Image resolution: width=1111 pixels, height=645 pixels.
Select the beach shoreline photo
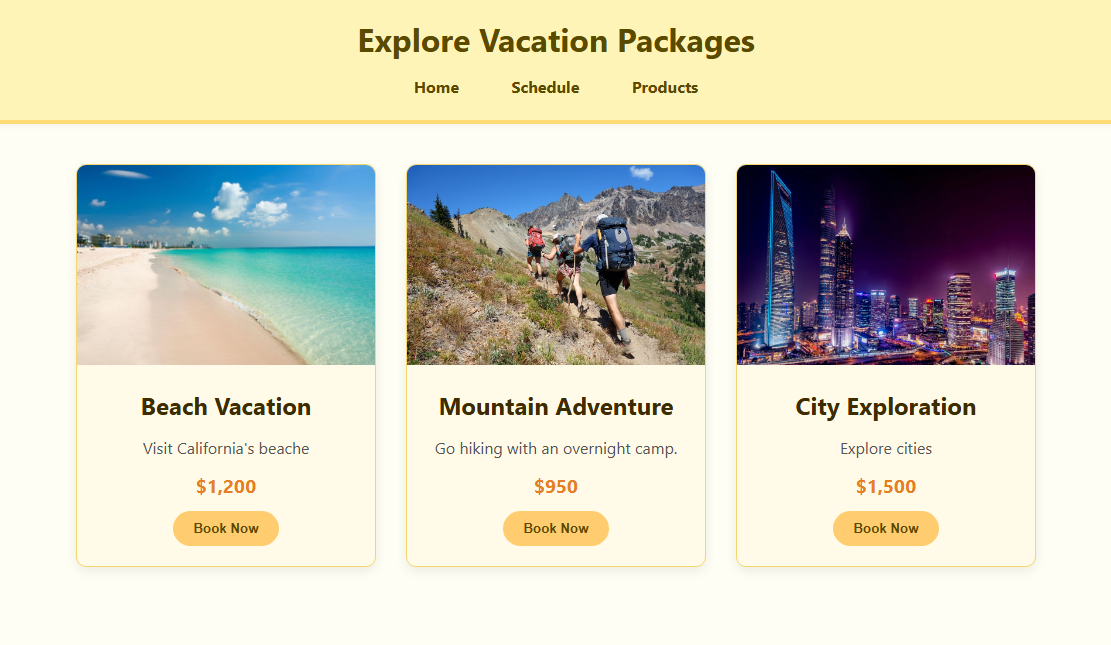coord(226,265)
